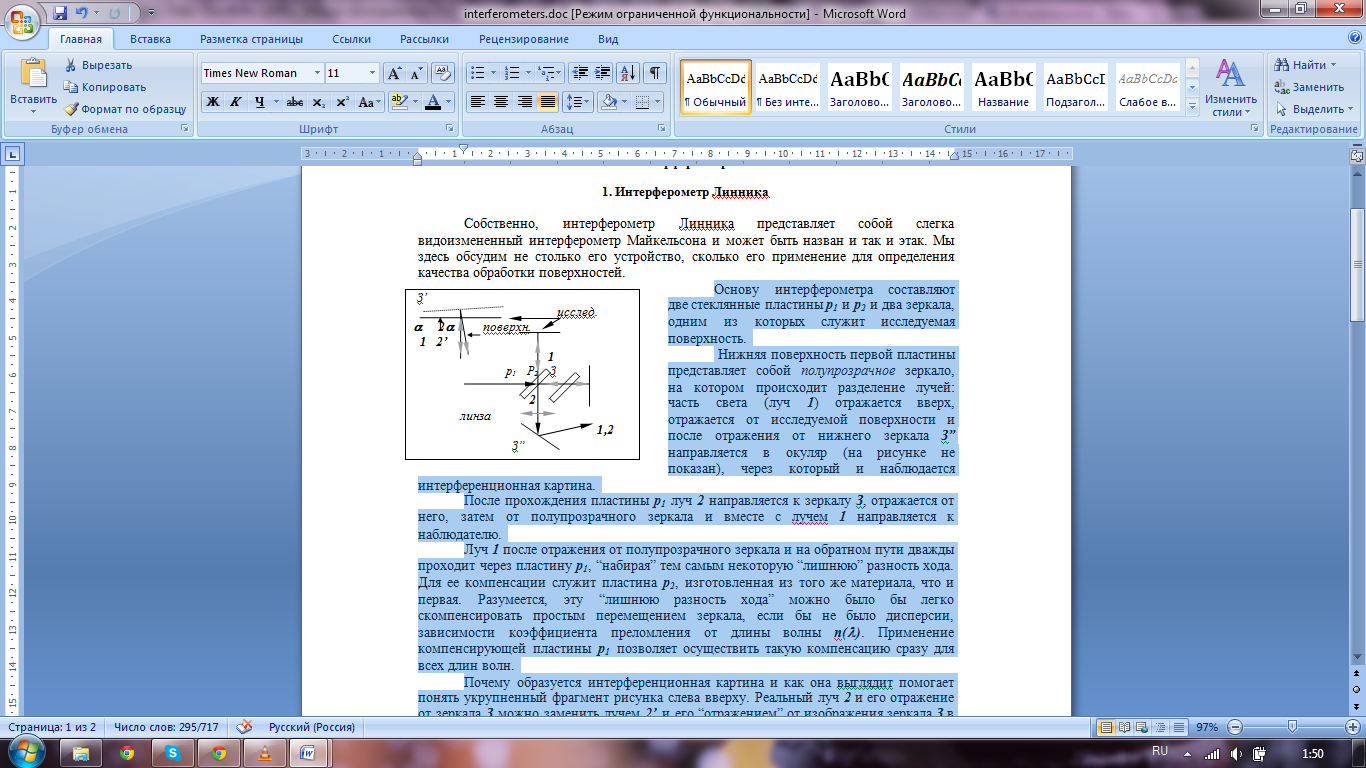Open the round Office button menu
Viewport: 1366px width, 768px height.
click(x=22, y=20)
